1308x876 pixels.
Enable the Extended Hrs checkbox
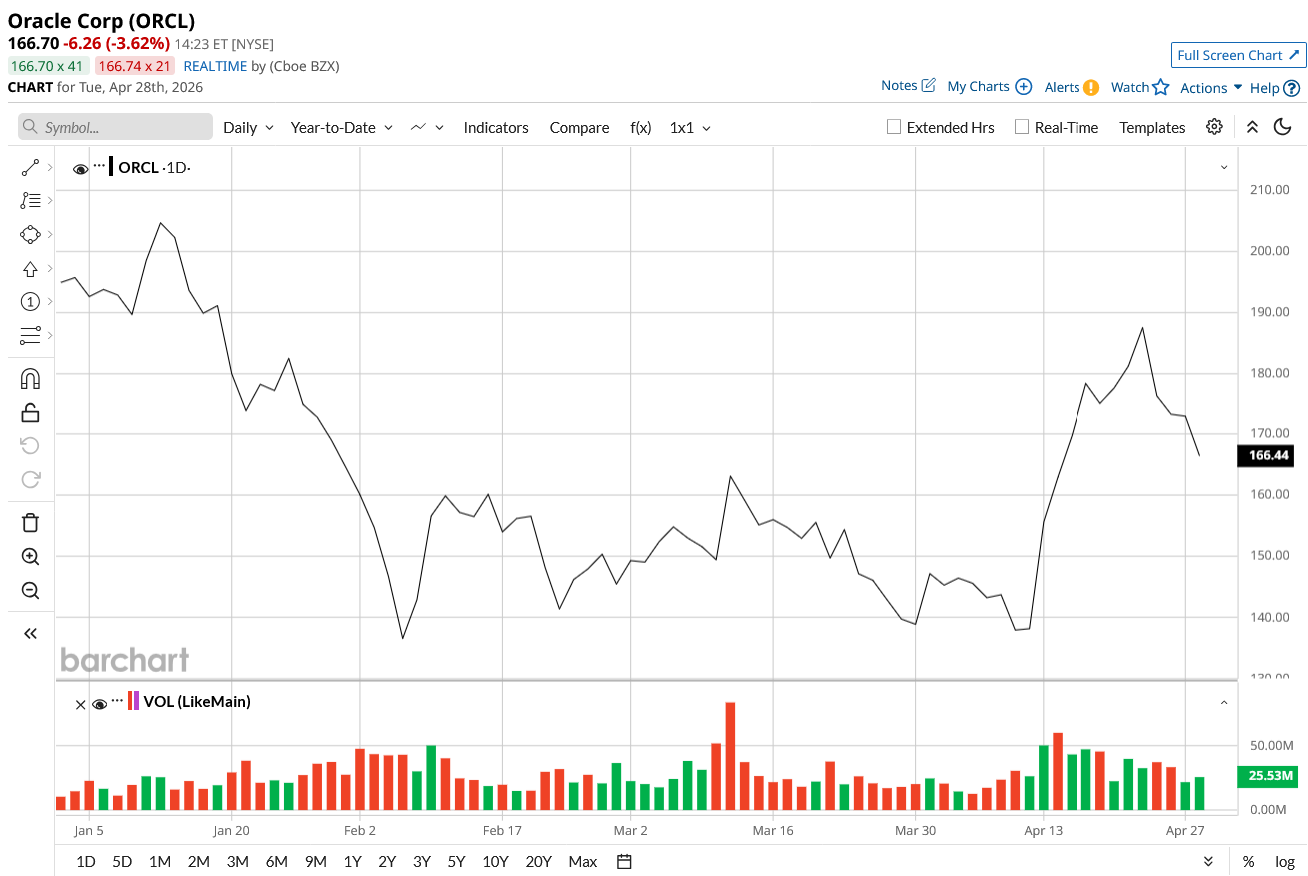895,127
